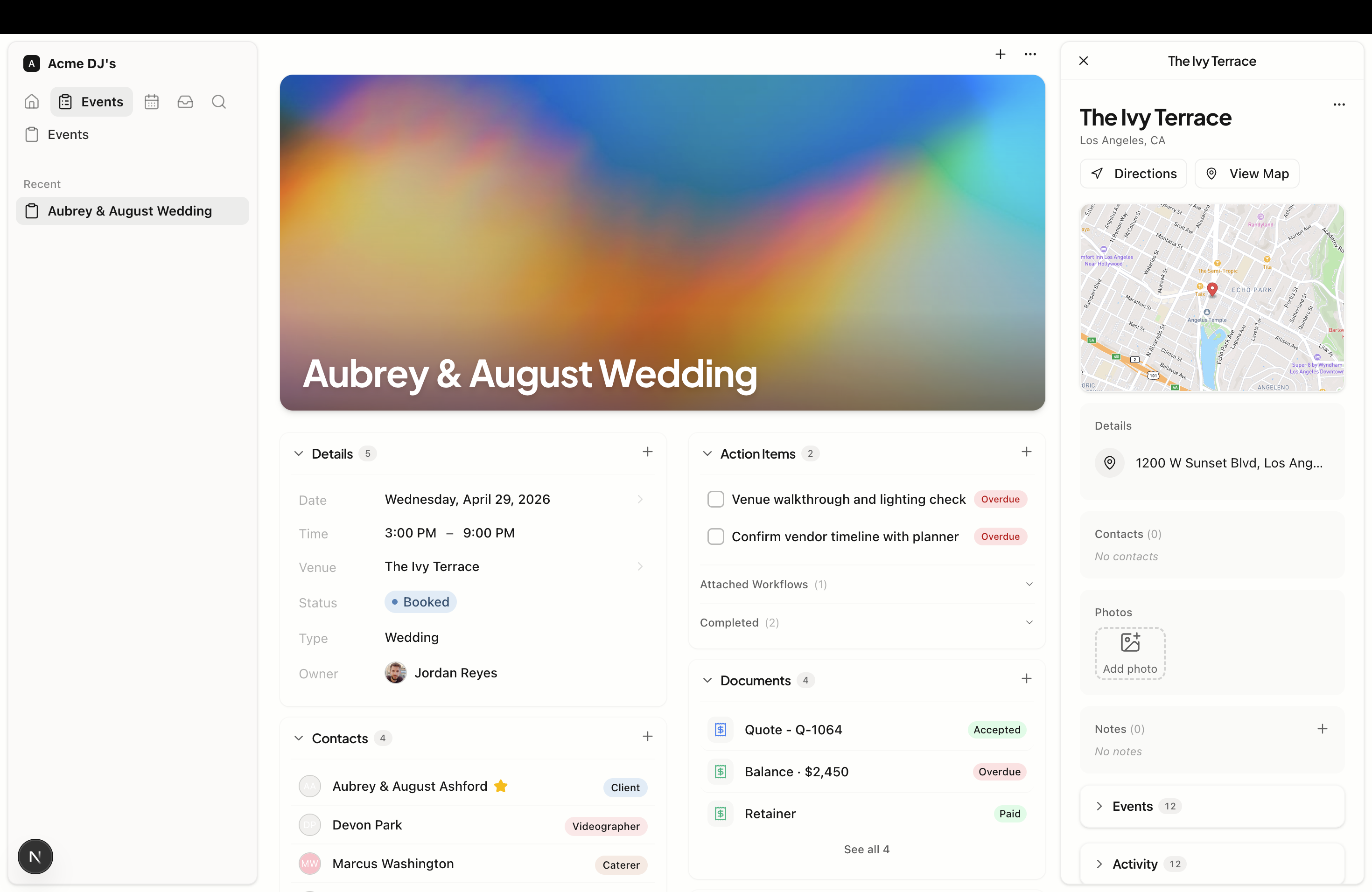This screenshot has height=892, width=1372.
Task: Select the Events tab in top navigation
Action: tap(91, 102)
